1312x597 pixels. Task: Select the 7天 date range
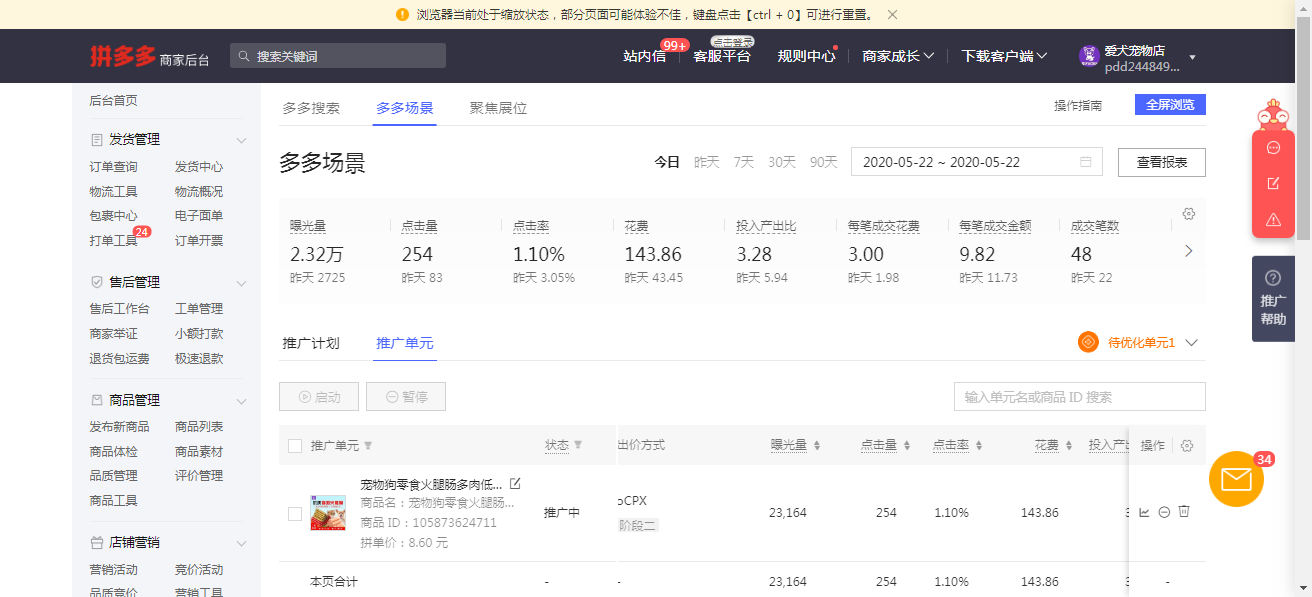pyautogui.click(x=744, y=162)
